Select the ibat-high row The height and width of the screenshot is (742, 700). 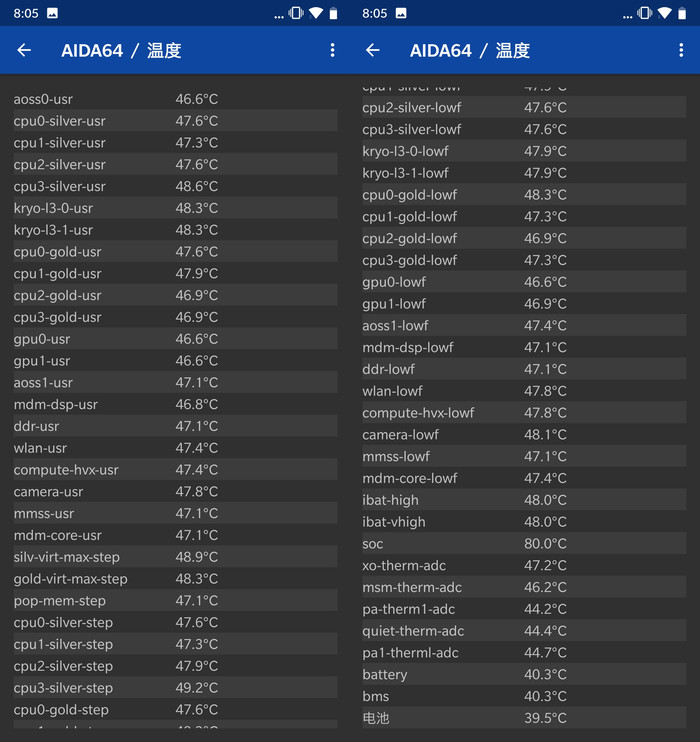524,500
